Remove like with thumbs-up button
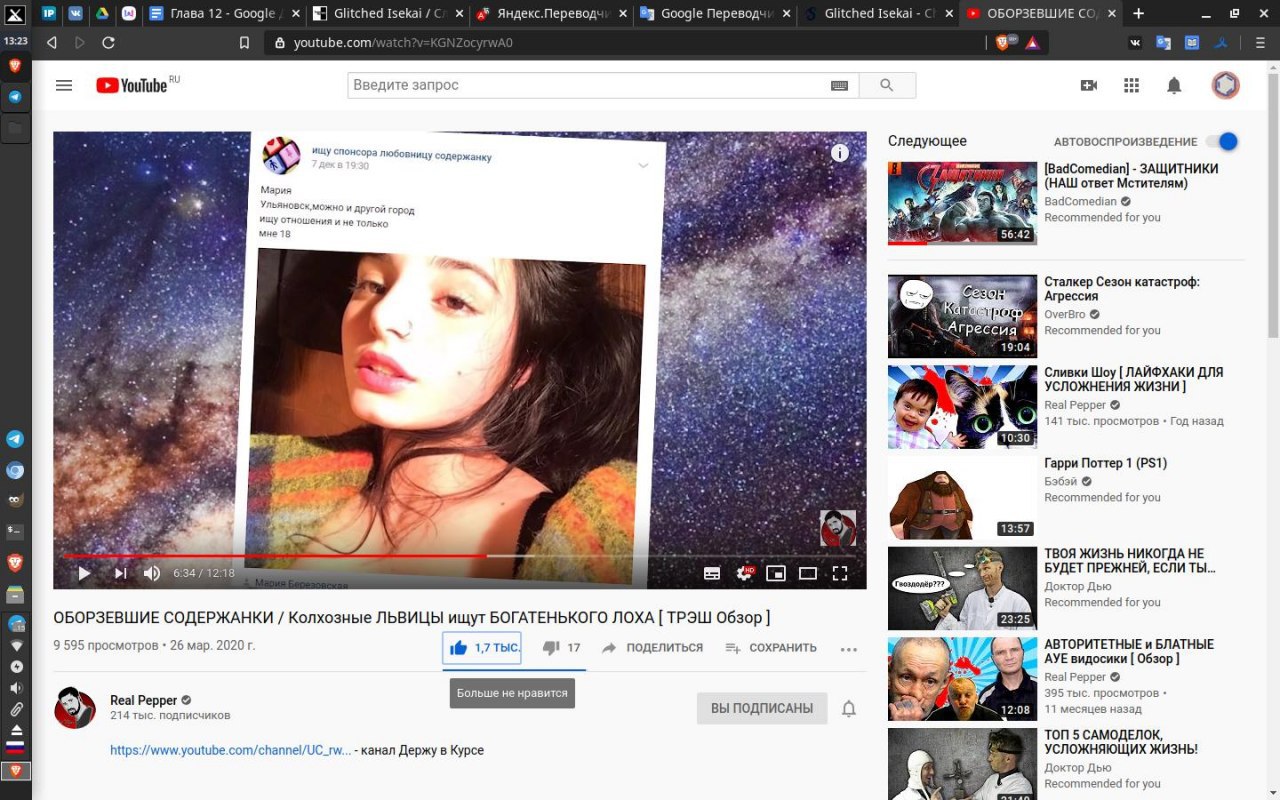Screen dimensions: 1280x800 tap(482, 647)
